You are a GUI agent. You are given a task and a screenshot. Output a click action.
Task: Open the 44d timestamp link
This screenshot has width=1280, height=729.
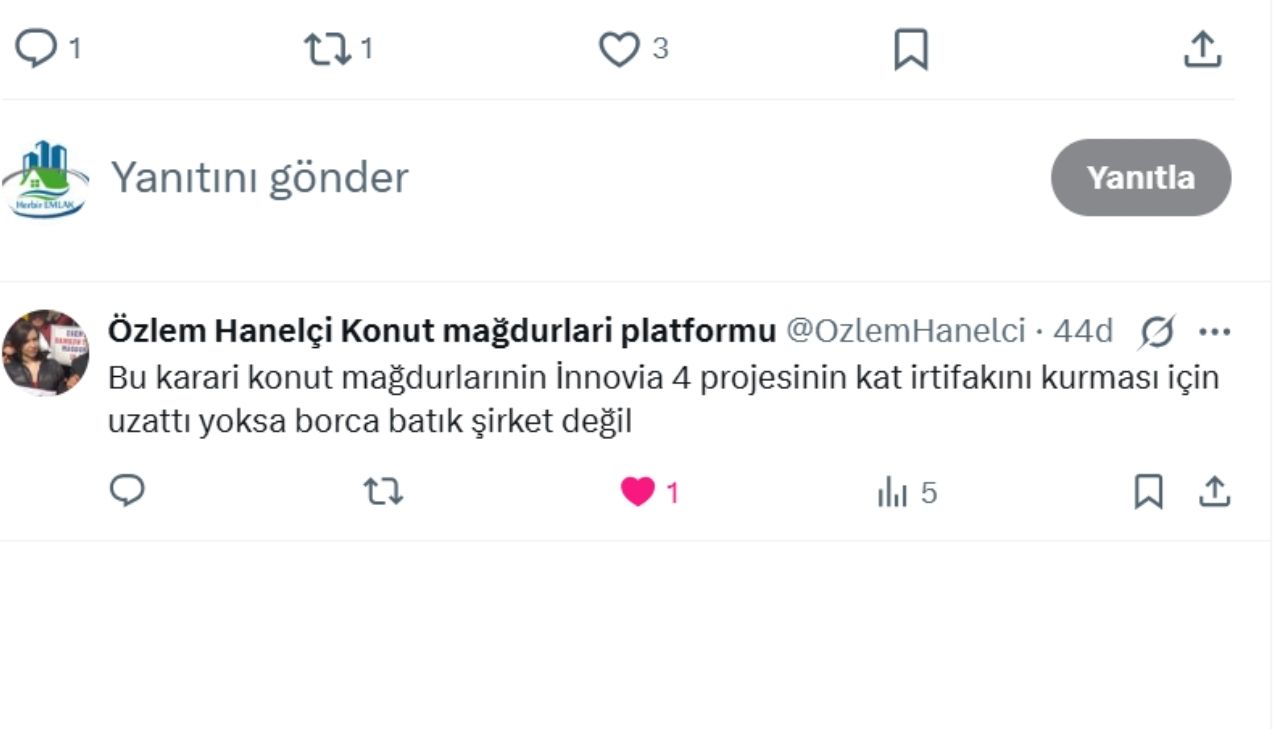[1082, 331]
